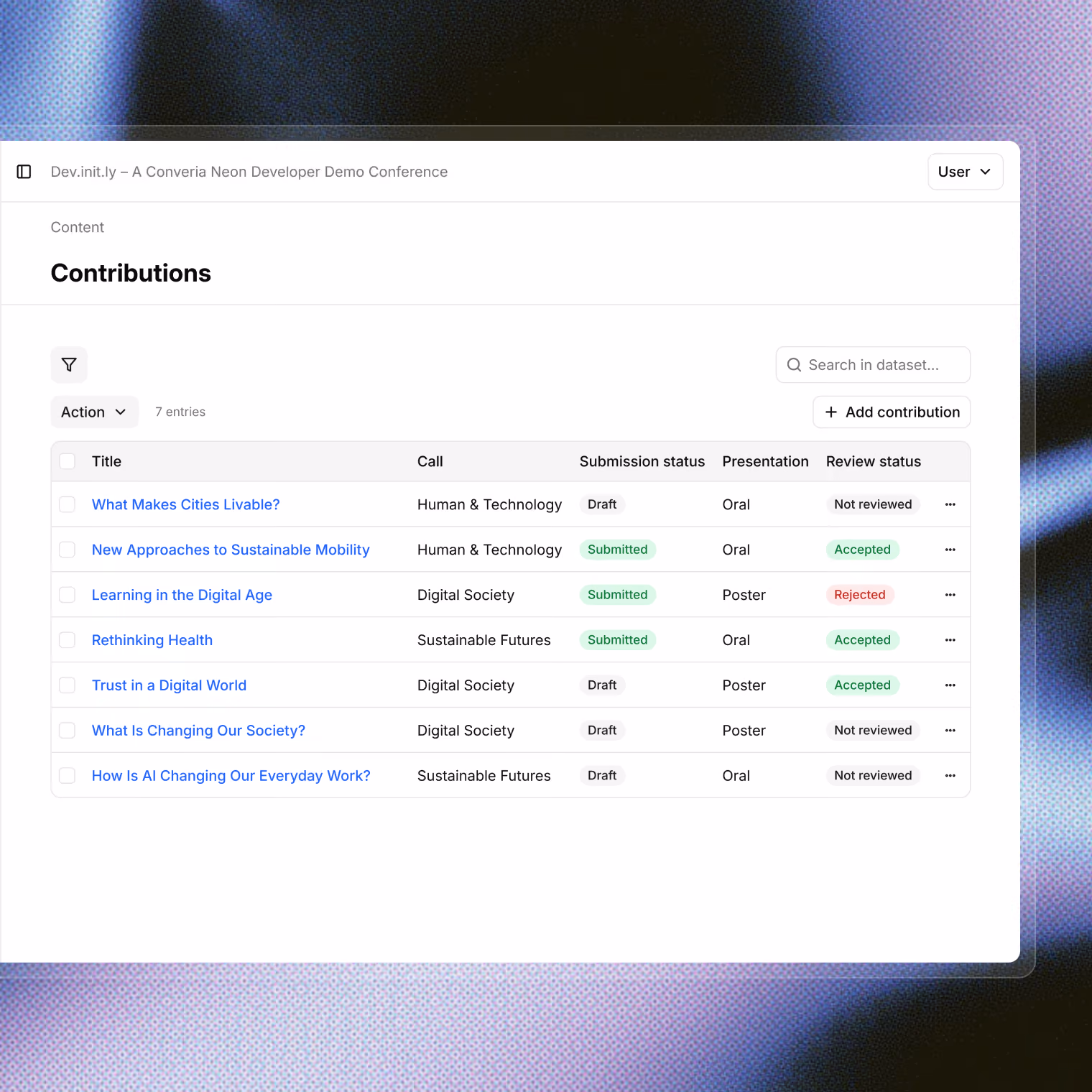The height and width of the screenshot is (1092, 1092).
Task: Open New Approaches to Sustainable Mobility link
Action: coord(231,550)
